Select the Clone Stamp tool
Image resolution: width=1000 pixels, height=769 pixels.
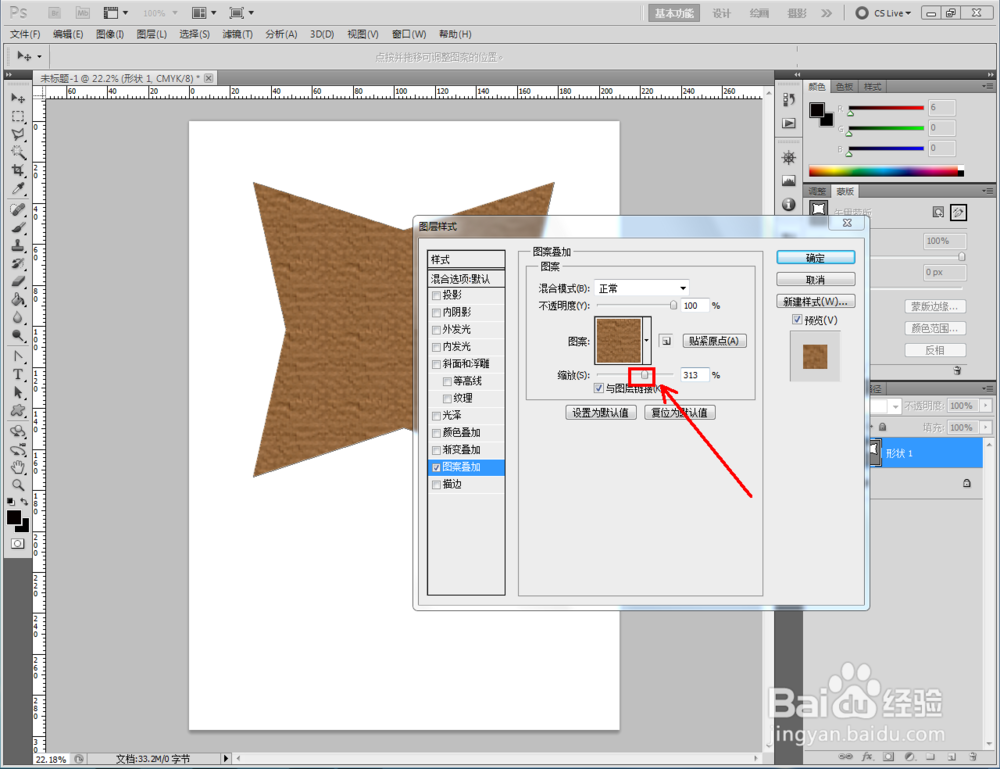pos(18,245)
